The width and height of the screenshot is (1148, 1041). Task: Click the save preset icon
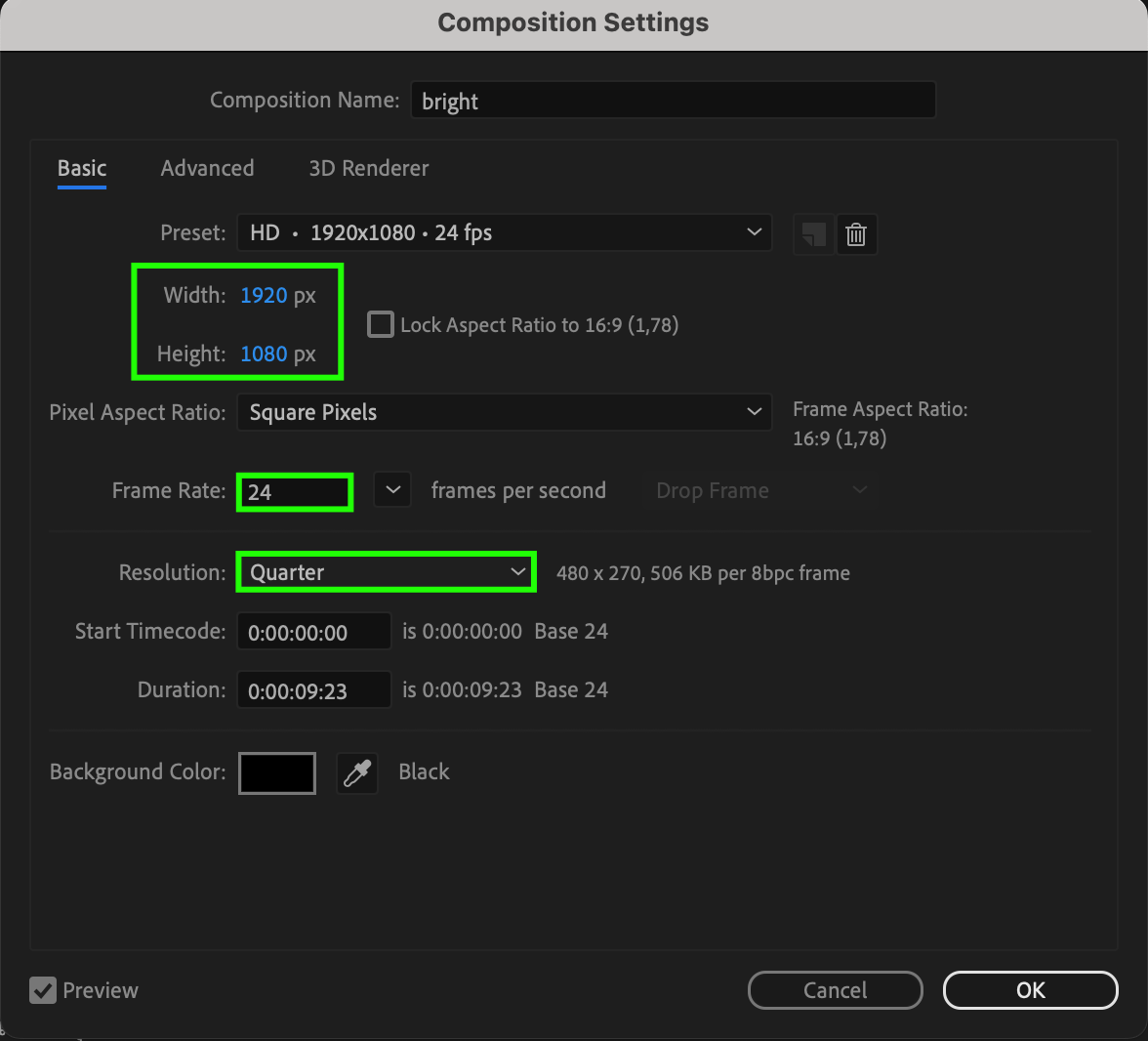tap(813, 234)
